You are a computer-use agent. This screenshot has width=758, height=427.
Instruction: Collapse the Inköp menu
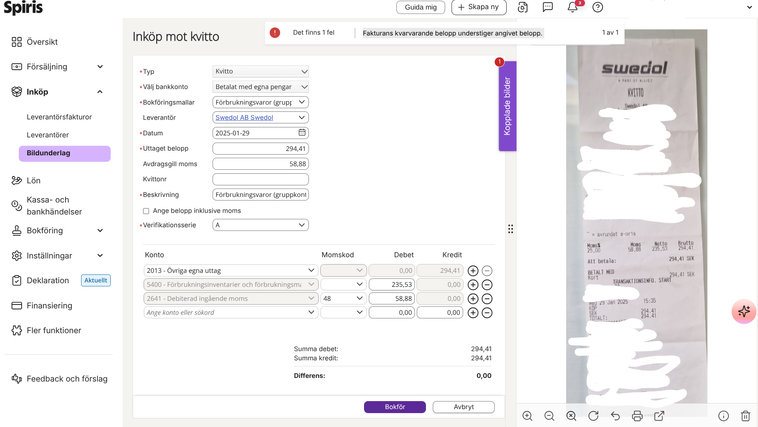click(100, 92)
